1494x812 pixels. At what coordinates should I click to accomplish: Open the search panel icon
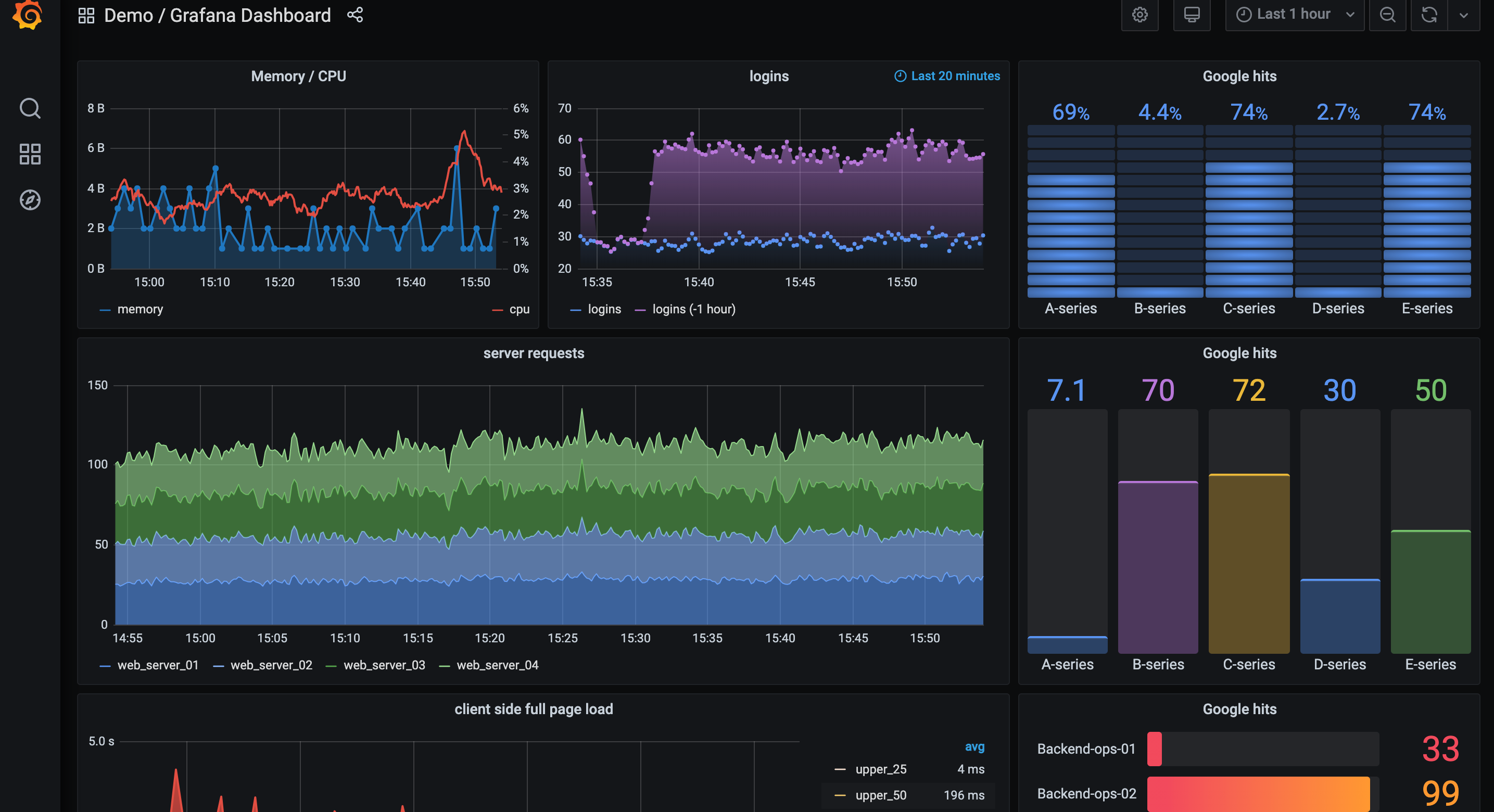[31, 108]
